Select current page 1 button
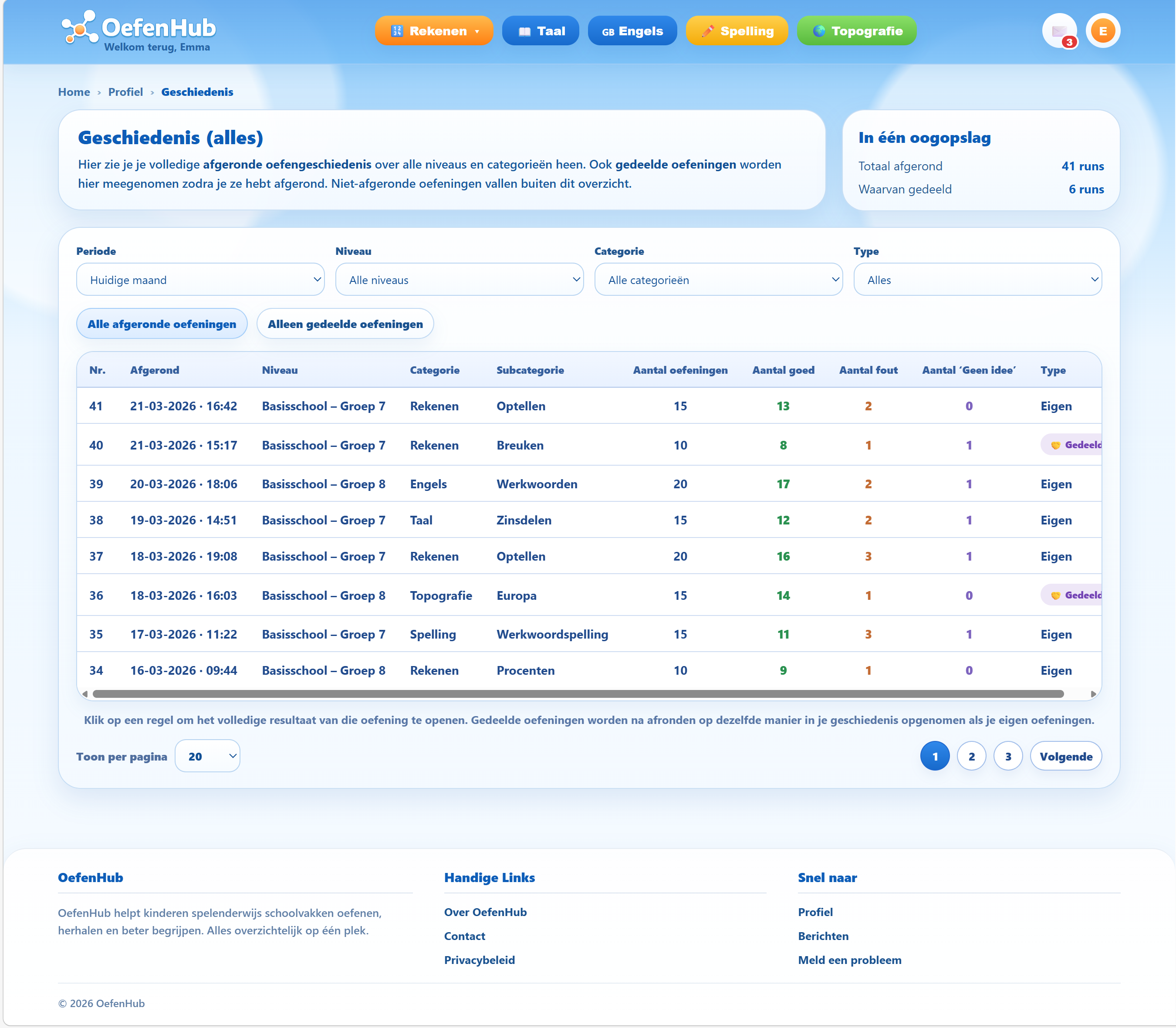 click(x=935, y=756)
